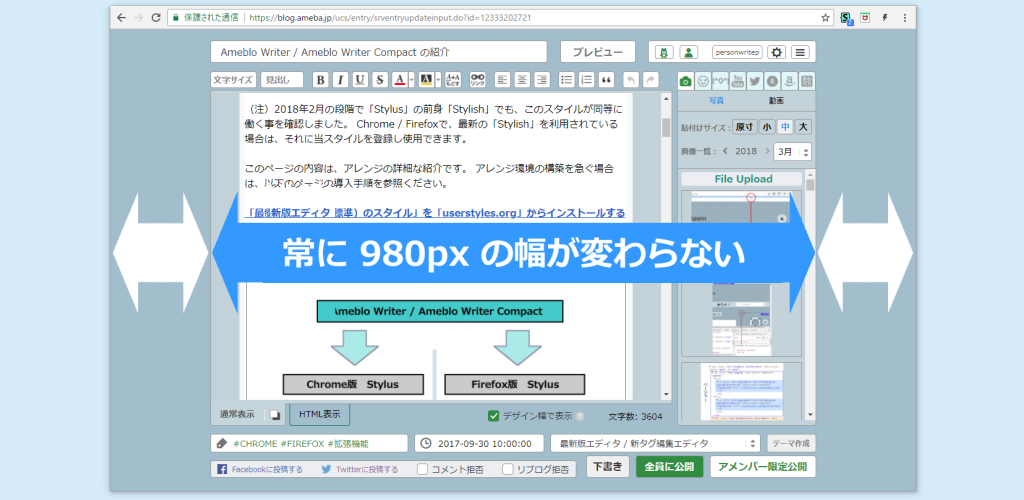Save as draft with 下書き
The height and width of the screenshot is (500, 1024).
(x=608, y=467)
